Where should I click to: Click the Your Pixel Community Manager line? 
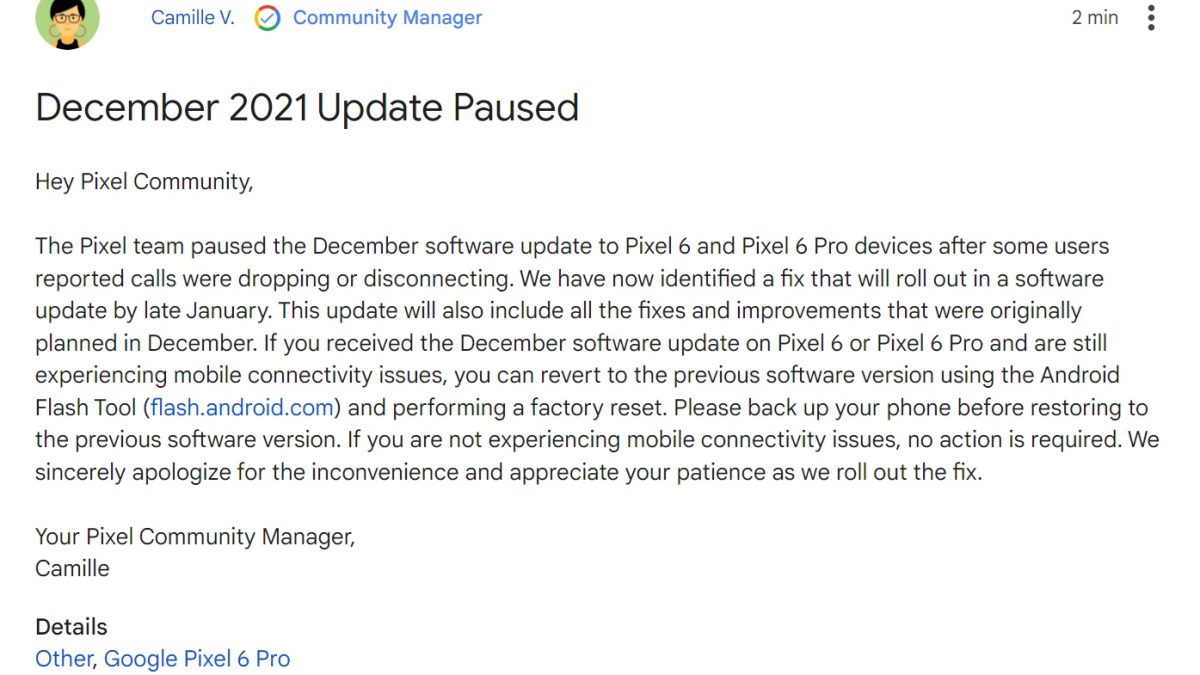click(195, 536)
